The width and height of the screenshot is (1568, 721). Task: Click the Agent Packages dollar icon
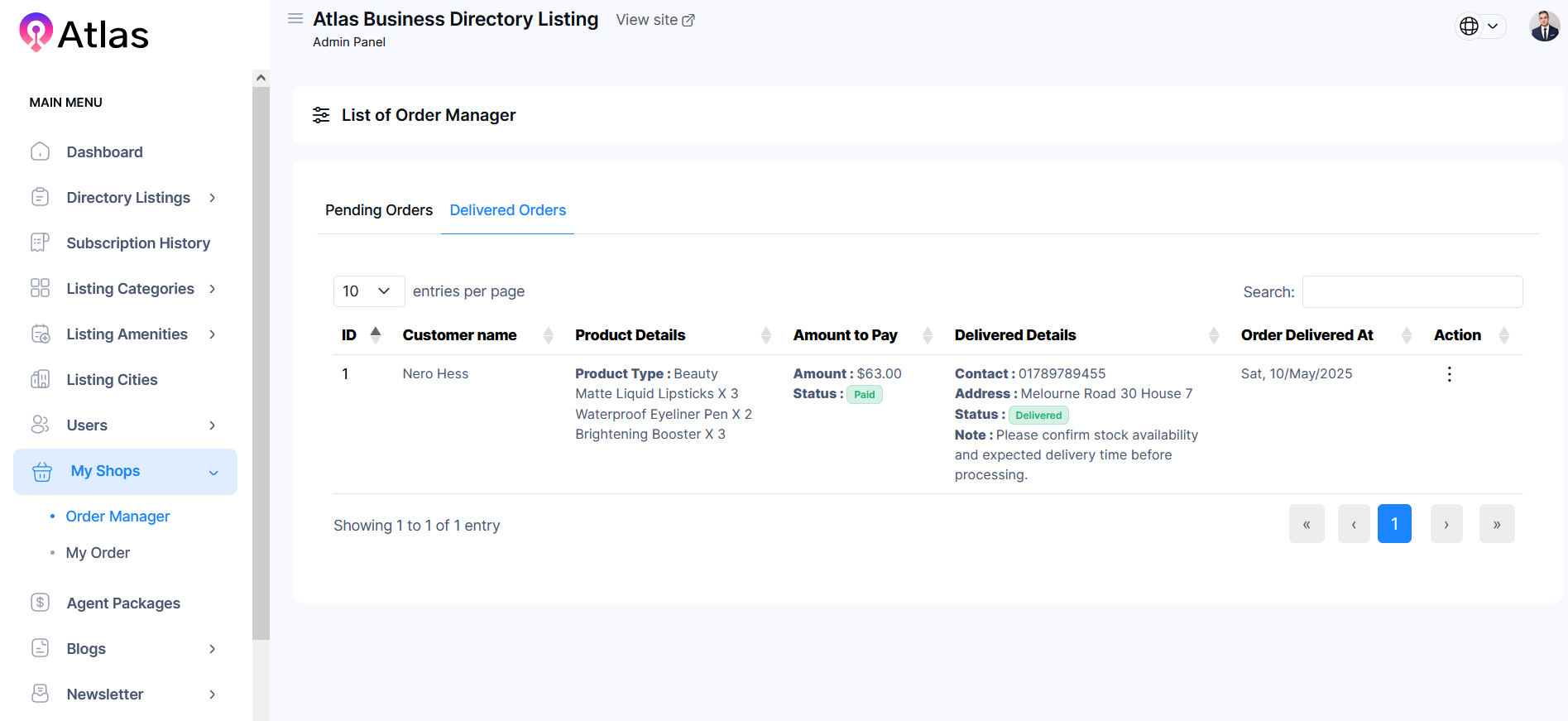click(40, 603)
